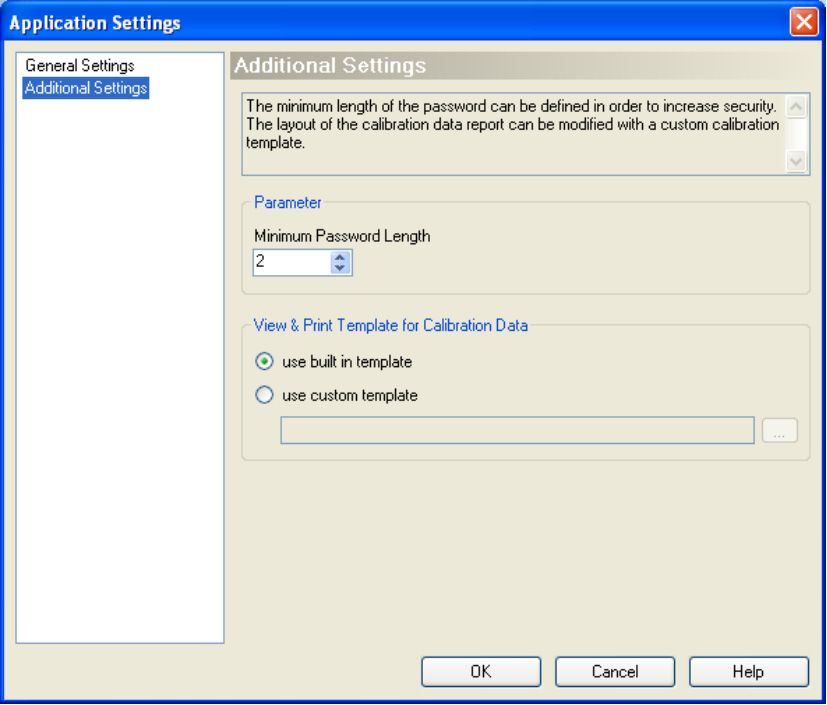Click the custom template path text box
Screen dimensions: 827x705
pos(517,430)
